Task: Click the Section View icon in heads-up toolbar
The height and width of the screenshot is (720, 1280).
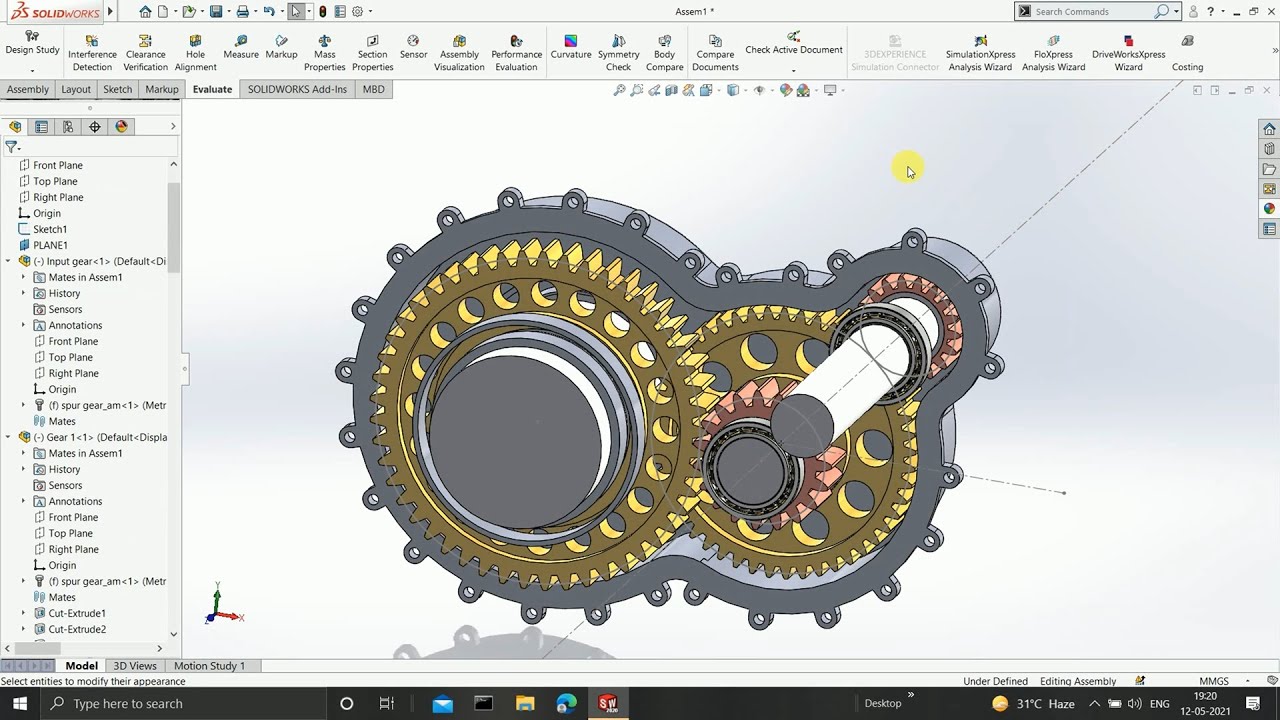Action: click(671, 90)
